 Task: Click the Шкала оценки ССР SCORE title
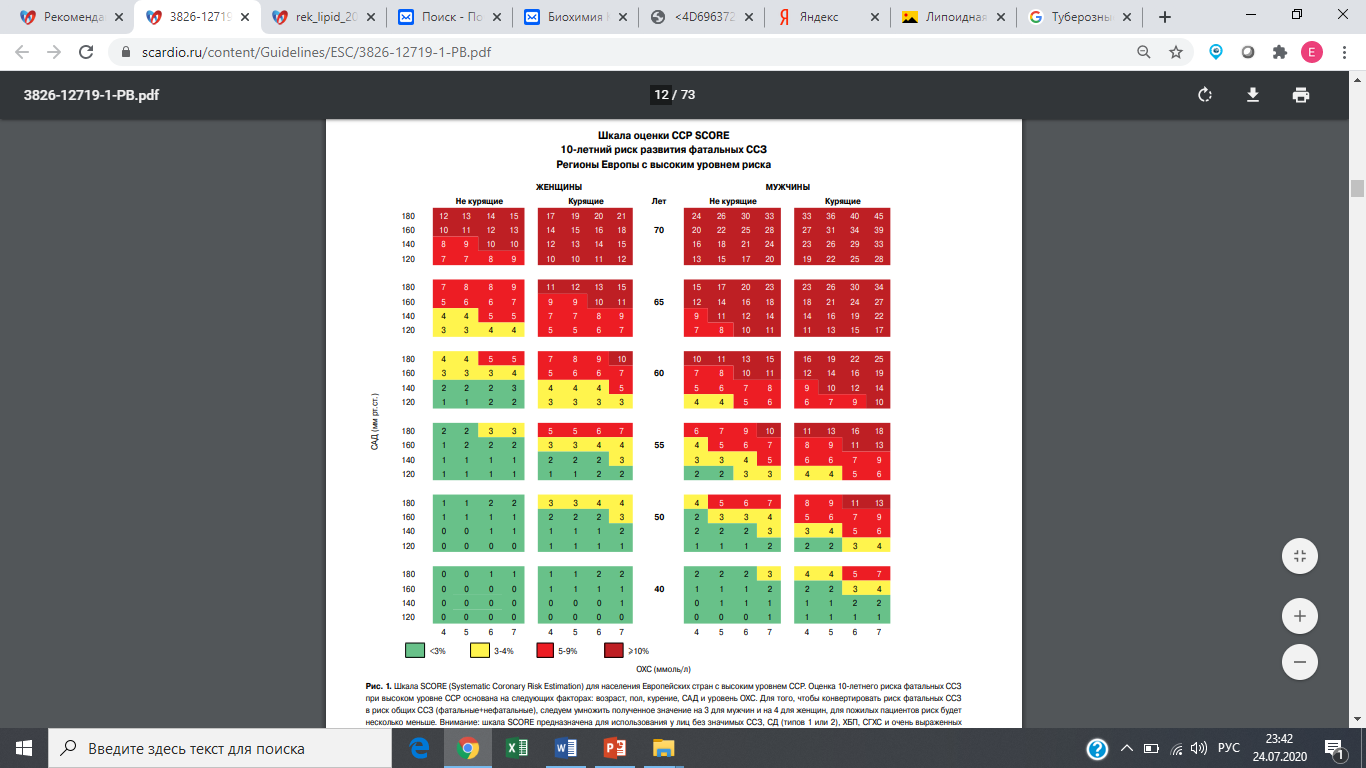pos(663,134)
